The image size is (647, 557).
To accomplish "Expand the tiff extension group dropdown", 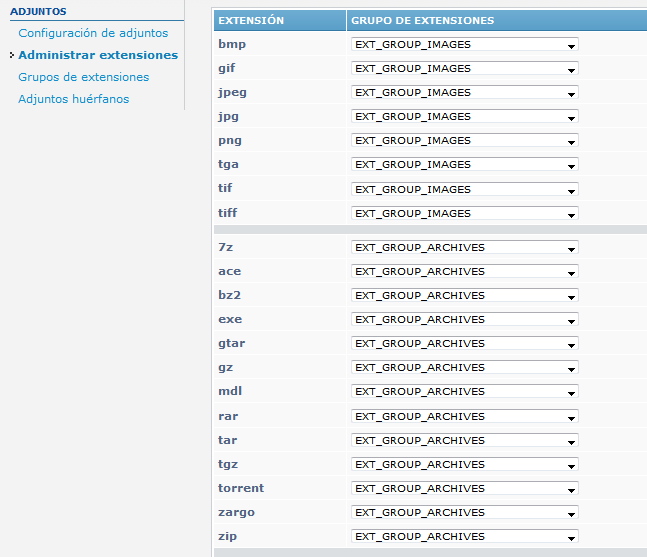I will [464, 213].
